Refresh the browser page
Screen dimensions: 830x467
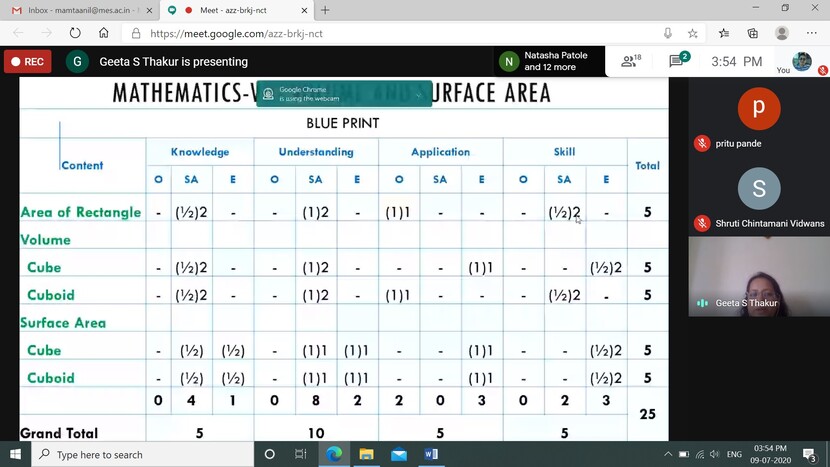click(x=75, y=33)
